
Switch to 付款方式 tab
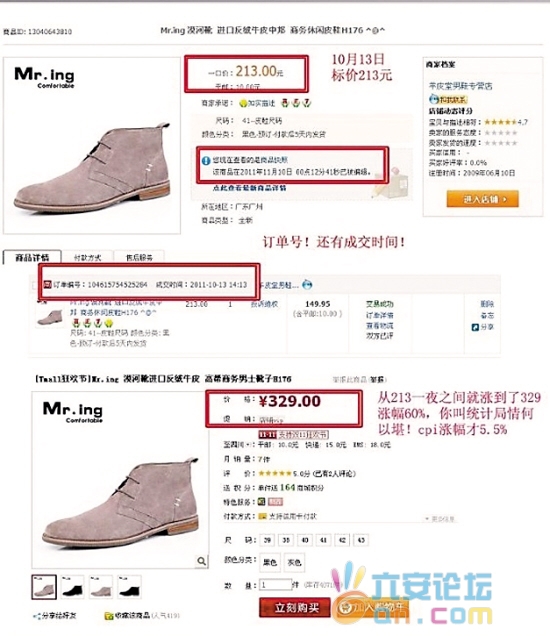[x=87, y=257]
